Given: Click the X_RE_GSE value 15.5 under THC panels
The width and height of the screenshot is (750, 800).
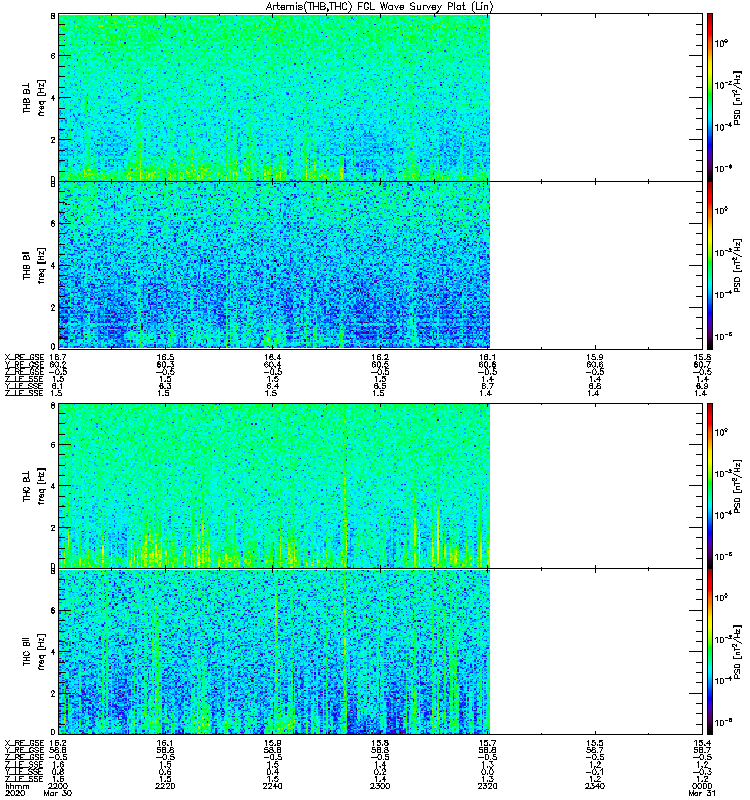Looking at the screenshot, I should [x=595, y=743].
